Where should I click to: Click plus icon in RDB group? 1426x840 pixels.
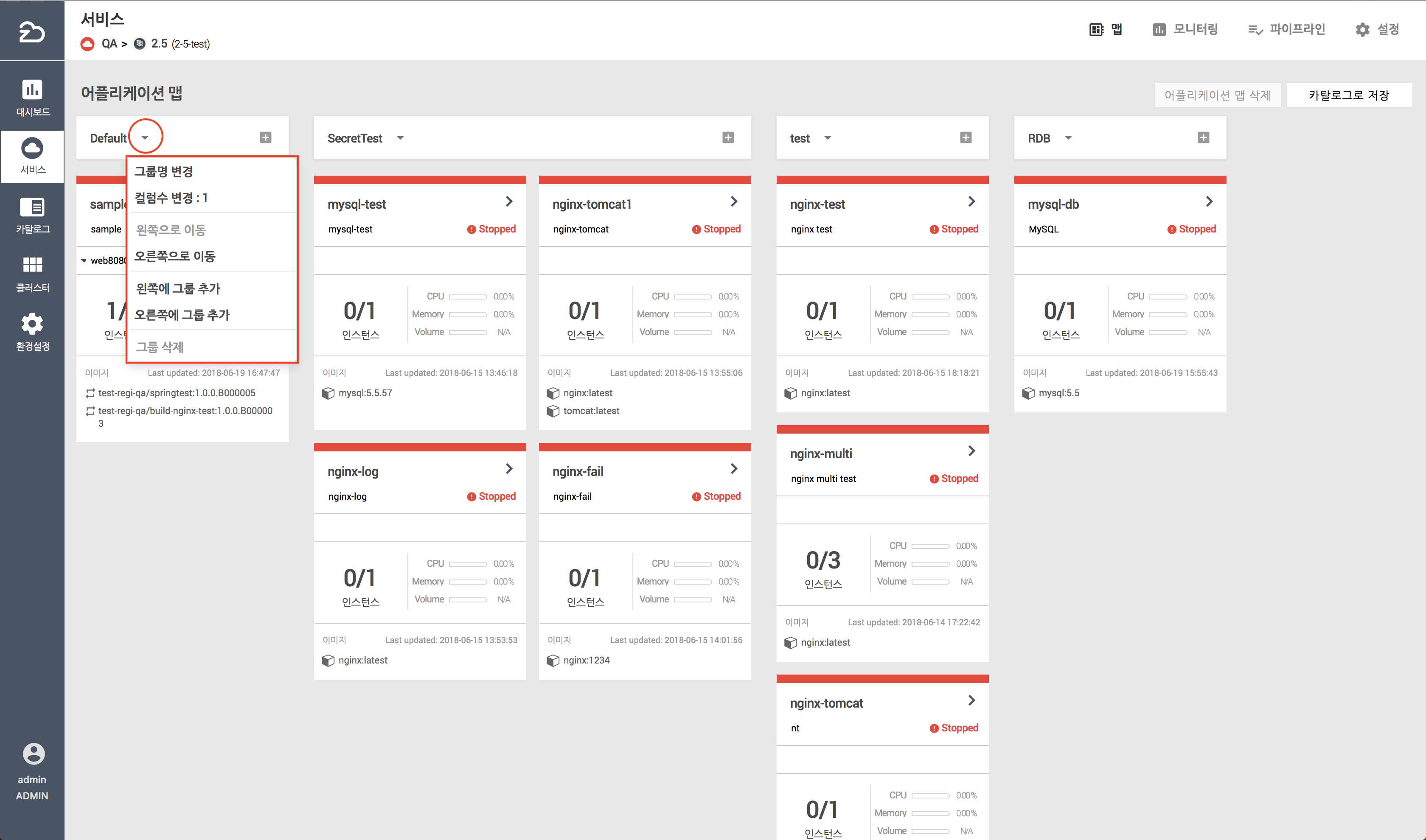1203,137
